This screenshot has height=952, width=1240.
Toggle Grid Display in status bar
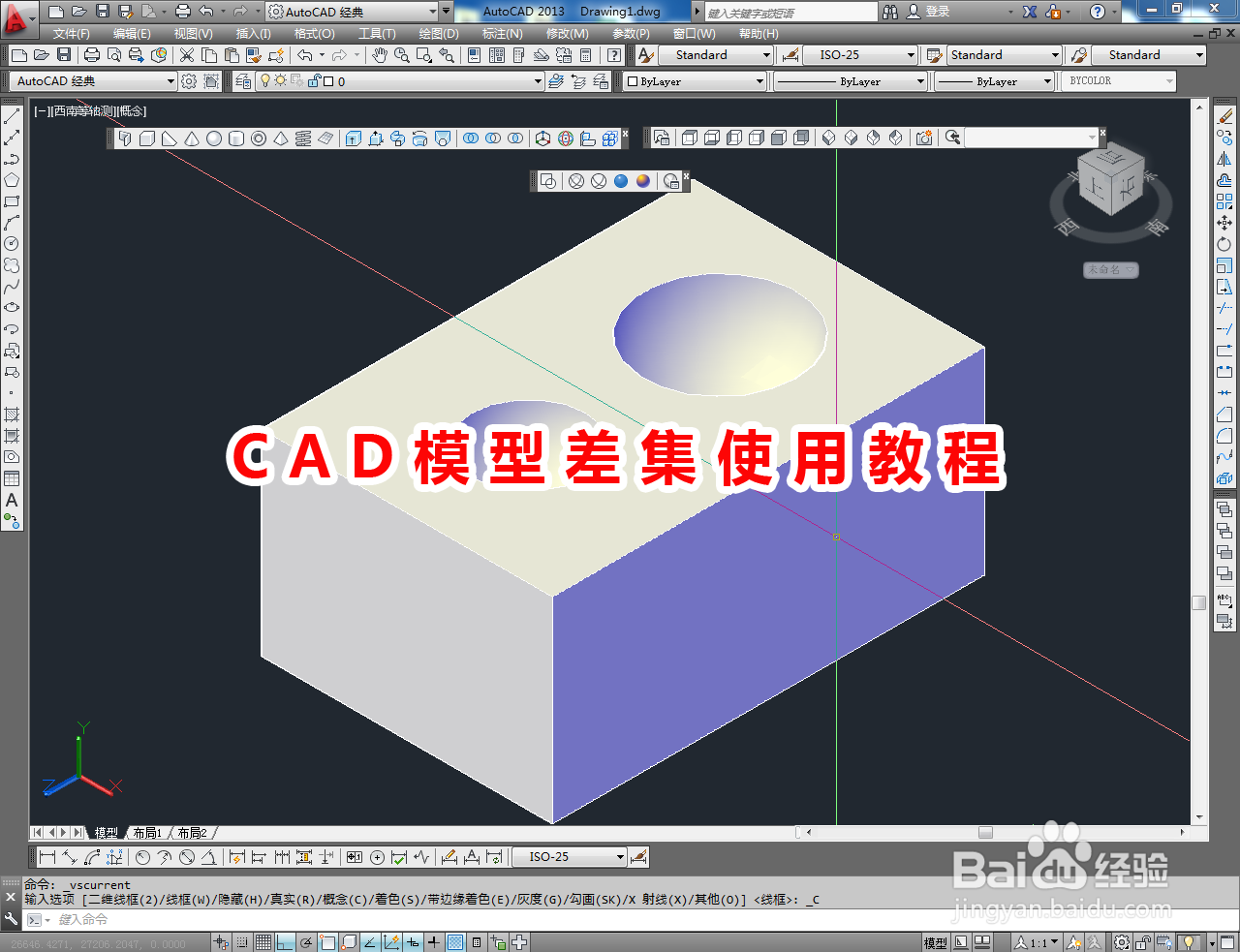point(263,942)
